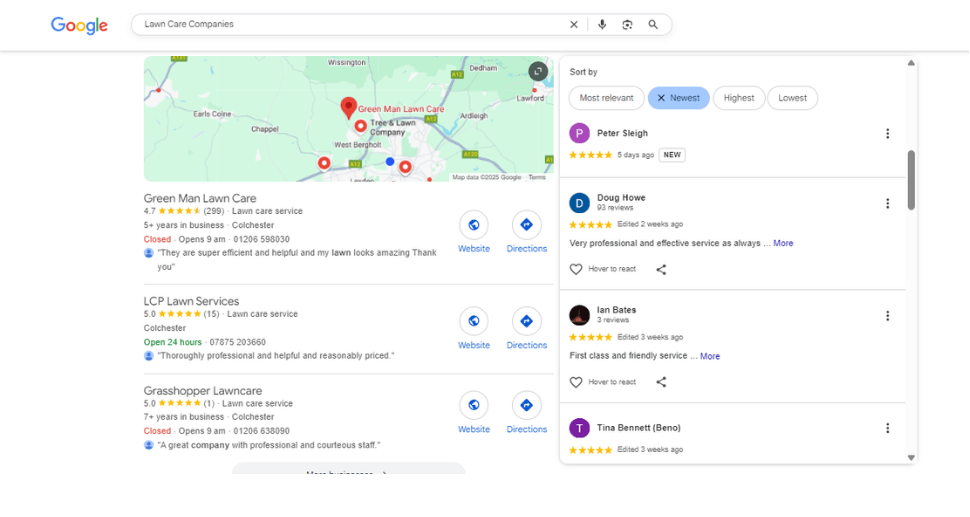This screenshot has height=517, width=970.
Task: Click the Tree & Lawn Company map pin
Action: [360, 126]
